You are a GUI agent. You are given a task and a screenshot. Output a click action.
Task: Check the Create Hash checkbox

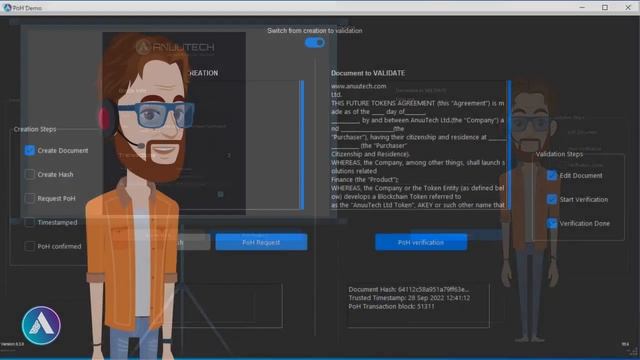29,174
